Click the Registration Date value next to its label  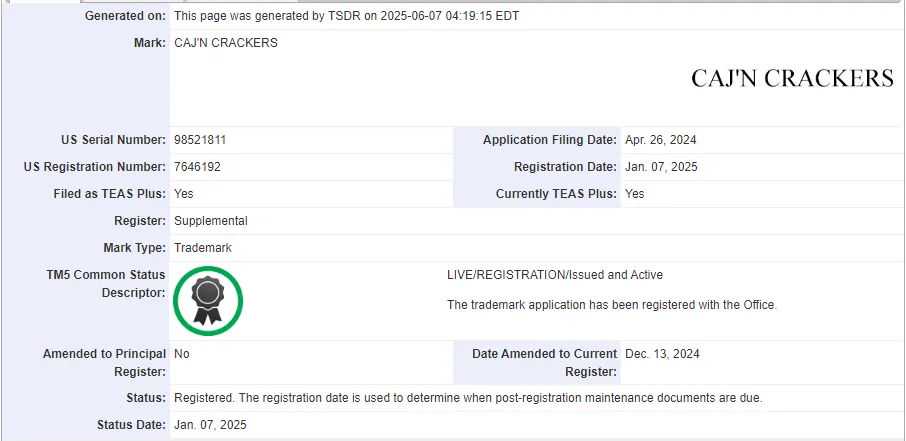pyautogui.click(x=661, y=167)
